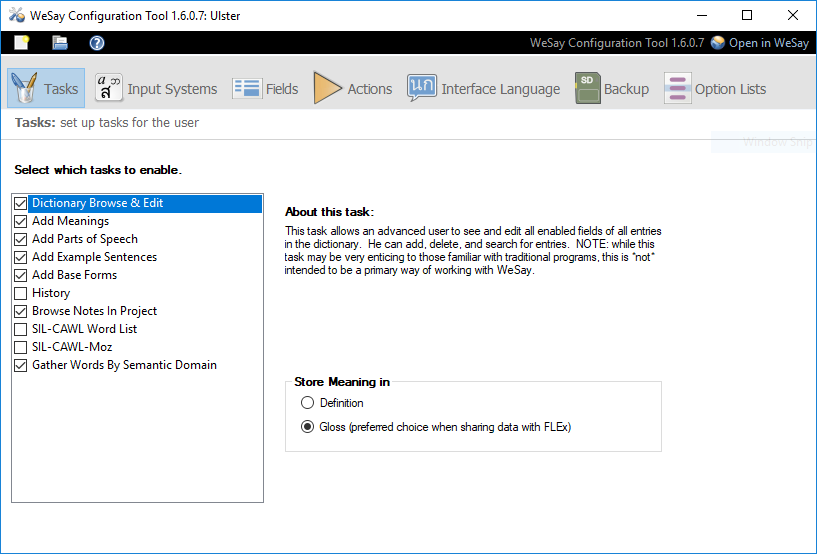Click the Definition option label
This screenshot has width=817, height=554.
[x=341, y=403]
